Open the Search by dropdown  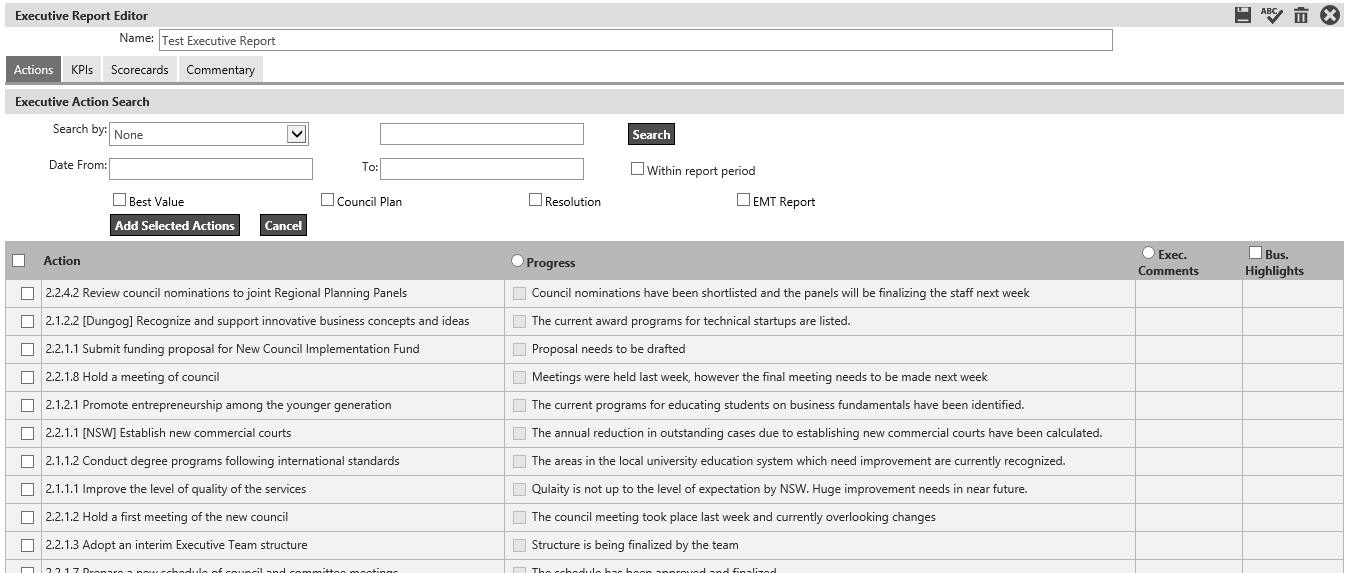tap(296, 134)
